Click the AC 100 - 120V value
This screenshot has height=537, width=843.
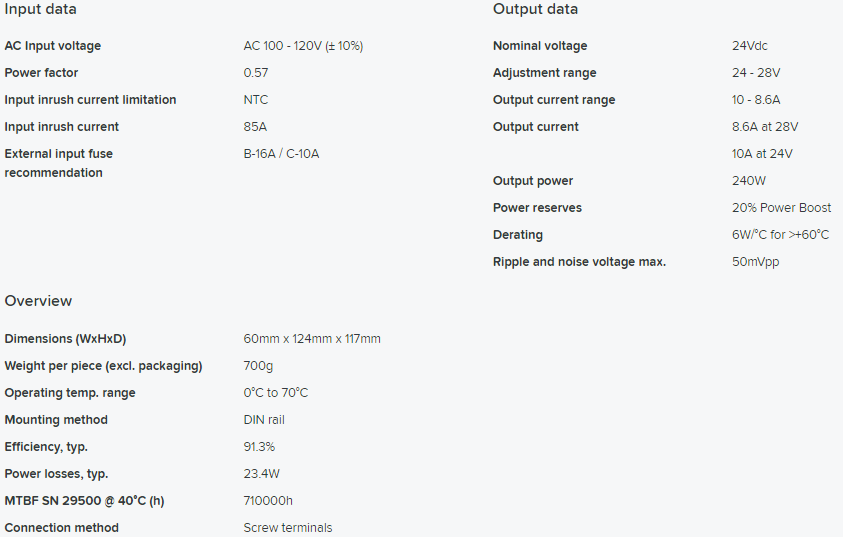pos(303,46)
